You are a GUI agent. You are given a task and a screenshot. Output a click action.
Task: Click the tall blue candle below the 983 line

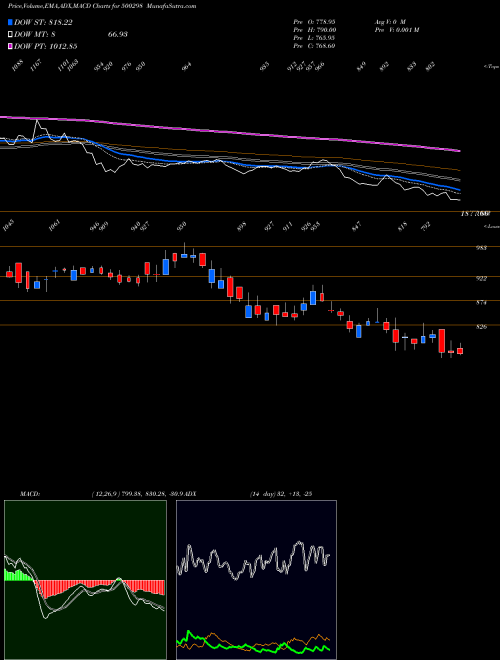click(166, 266)
